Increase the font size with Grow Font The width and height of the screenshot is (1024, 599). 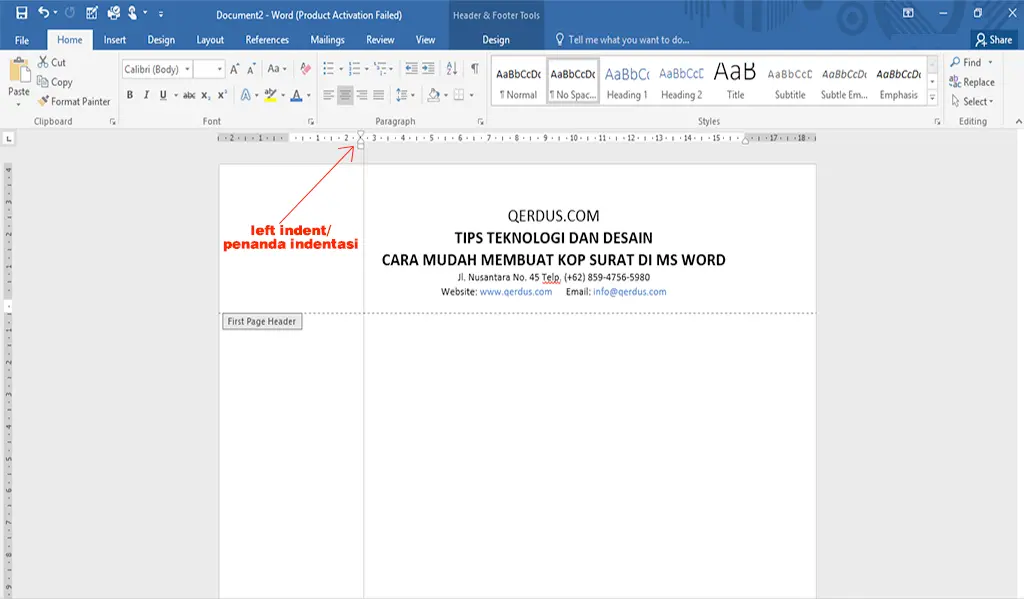(x=234, y=69)
